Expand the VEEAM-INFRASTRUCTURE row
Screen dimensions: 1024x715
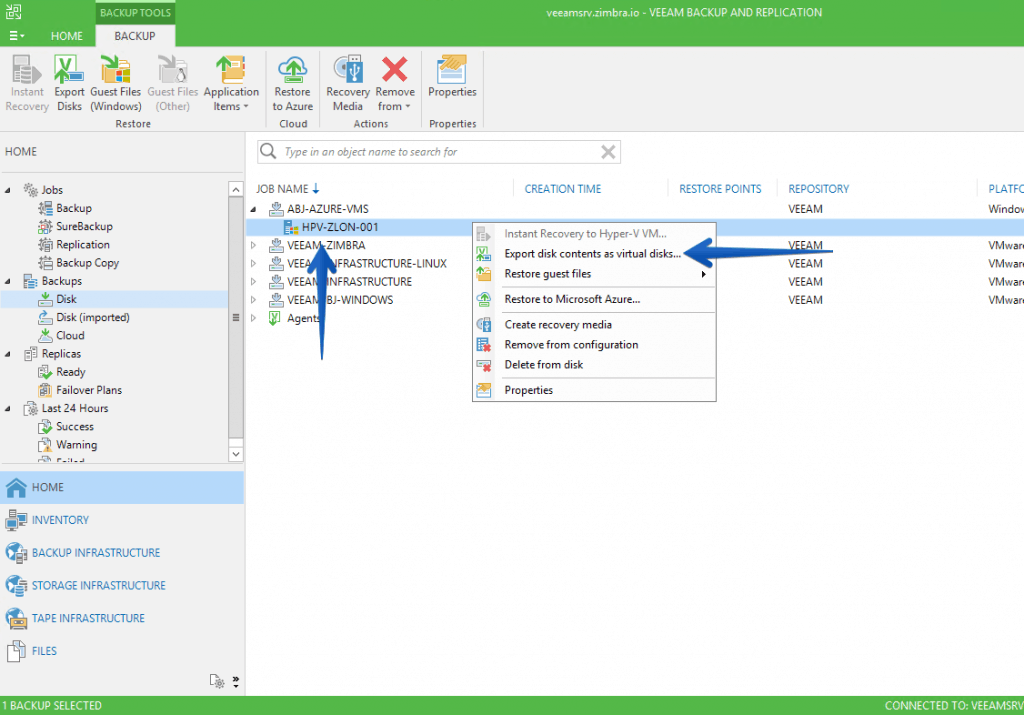click(253, 282)
